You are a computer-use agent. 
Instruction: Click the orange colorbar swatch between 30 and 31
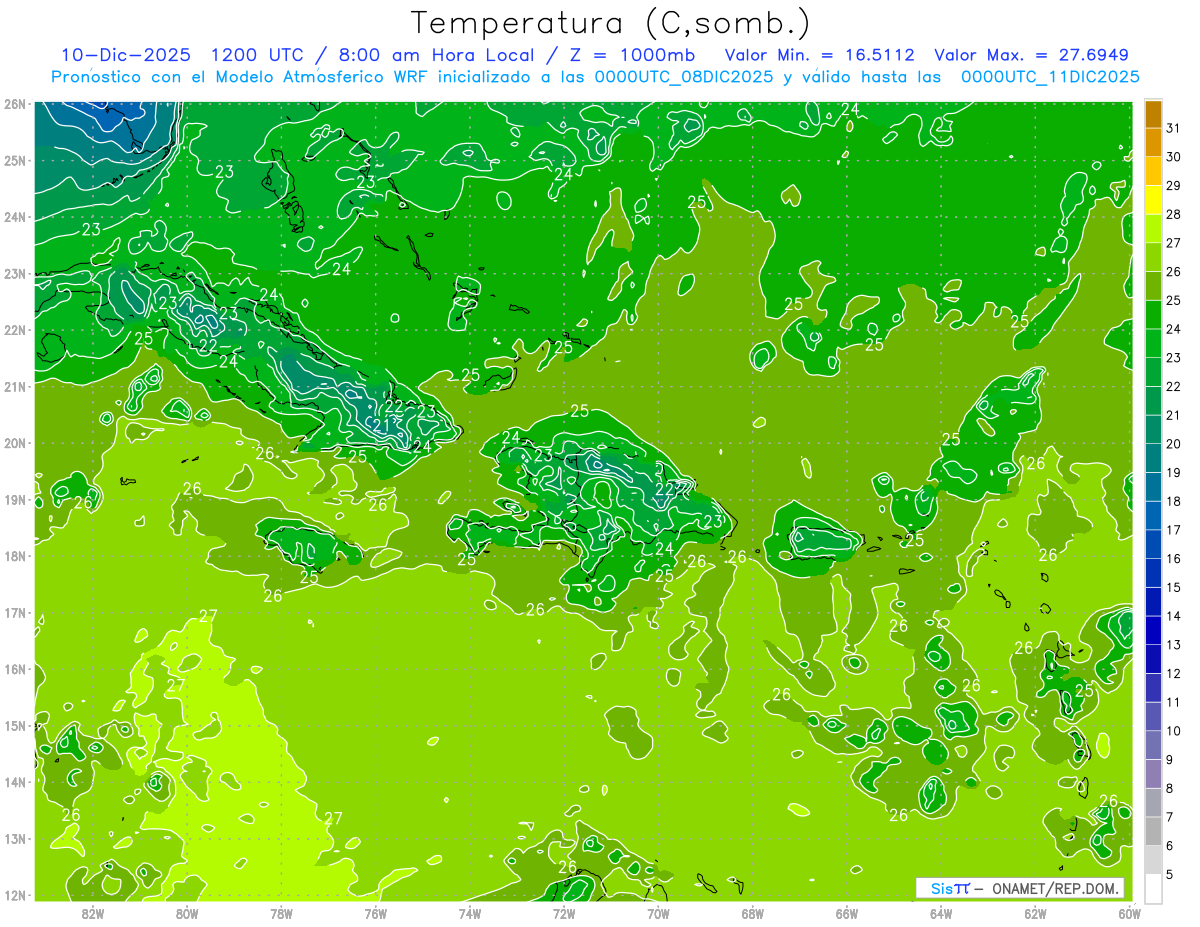point(1153,143)
